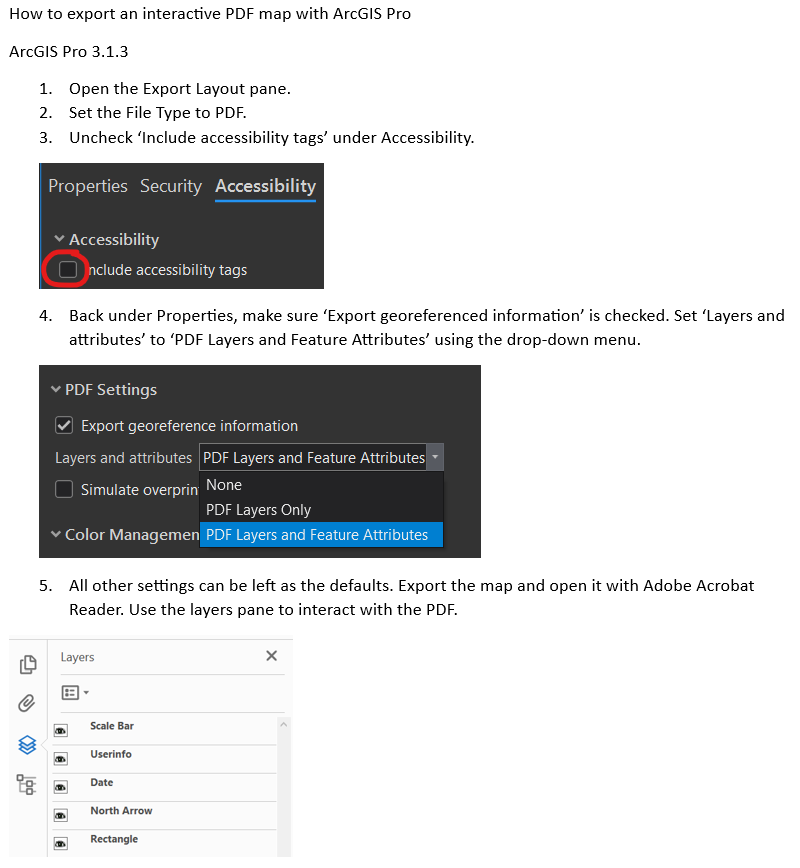Viewport: 800px width, 868px height.
Task: Hide the Date layer eye icon
Action: pos(61,787)
